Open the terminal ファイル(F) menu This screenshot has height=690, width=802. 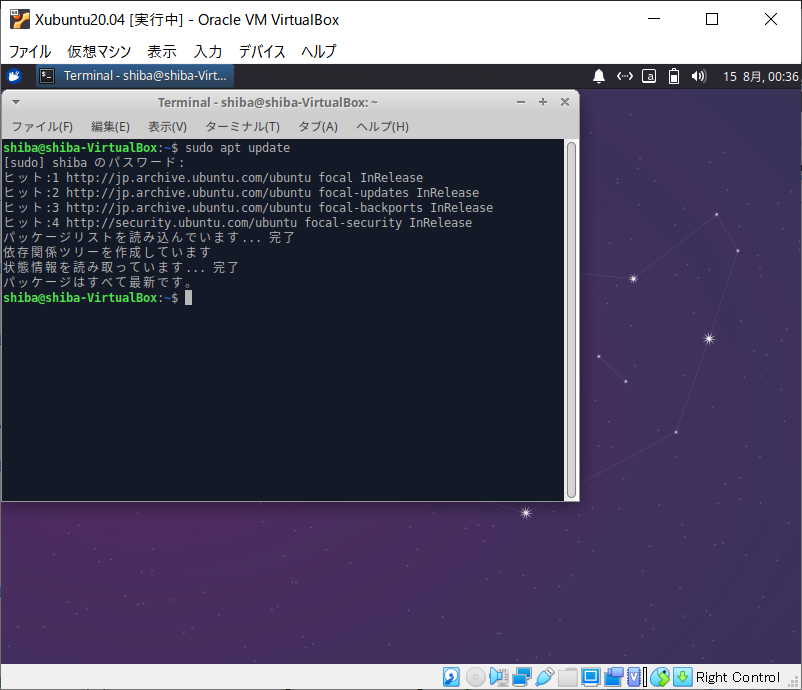[42, 126]
